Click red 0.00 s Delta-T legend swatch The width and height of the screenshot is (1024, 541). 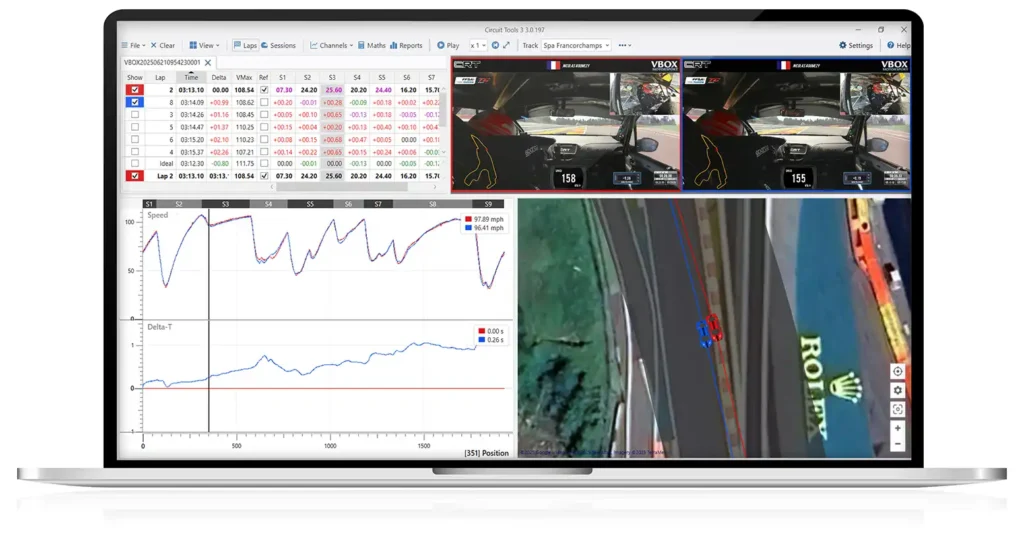tap(481, 331)
